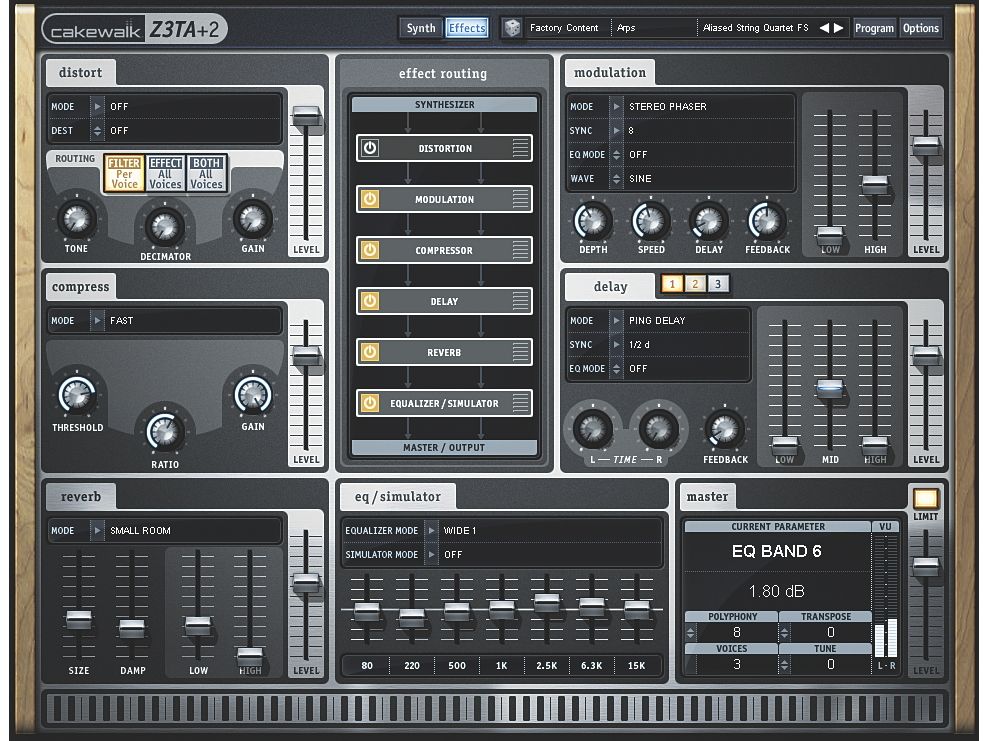Adjust the TRANSPOSE stepper arrows
The height and width of the screenshot is (741, 988).
pos(784,632)
